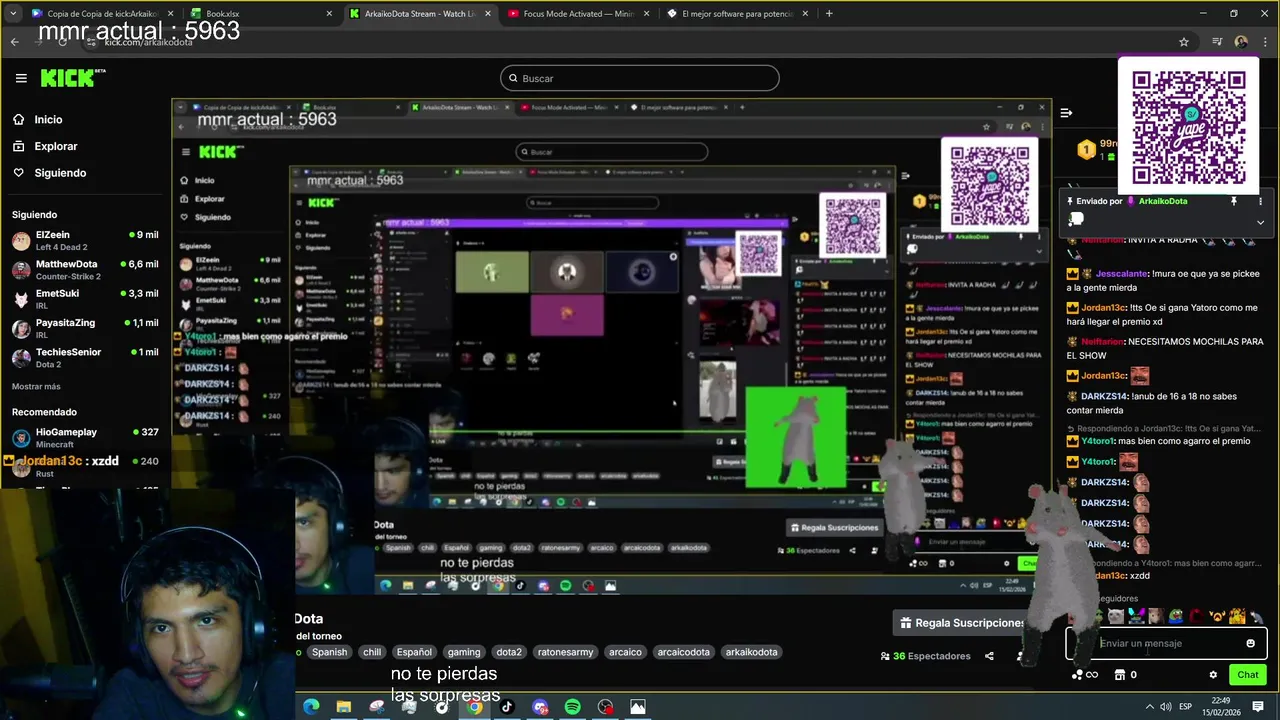Viewport: 1280px width, 720px height.
Task: Unpin the pinned chat message
Action: (x=1233, y=201)
